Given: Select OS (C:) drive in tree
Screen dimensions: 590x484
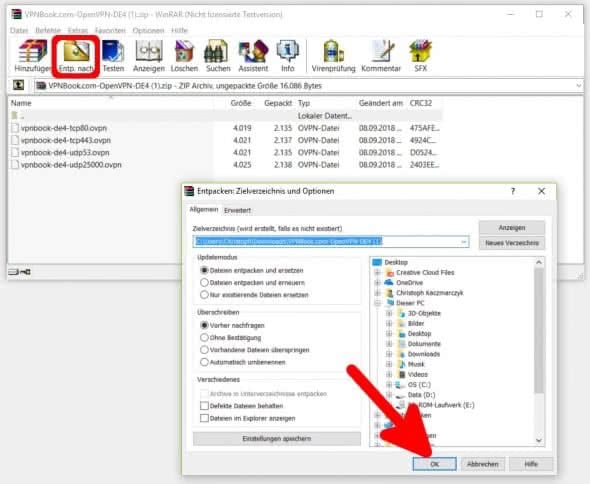Looking at the screenshot, I should (x=419, y=384).
